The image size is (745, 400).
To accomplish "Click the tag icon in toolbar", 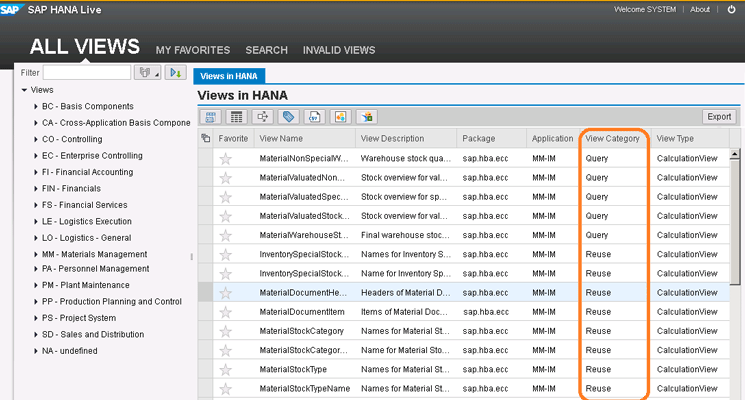I will [x=289, y=117].
